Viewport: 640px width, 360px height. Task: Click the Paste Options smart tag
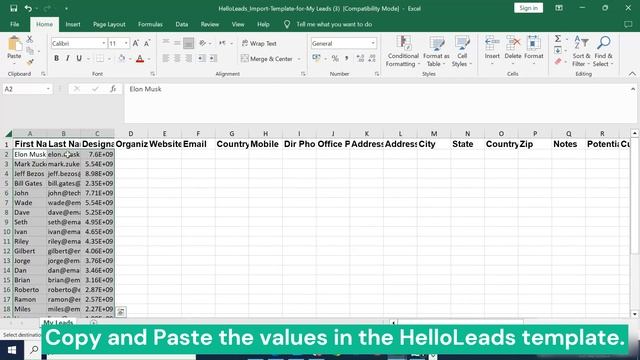(x=121, y=312)
